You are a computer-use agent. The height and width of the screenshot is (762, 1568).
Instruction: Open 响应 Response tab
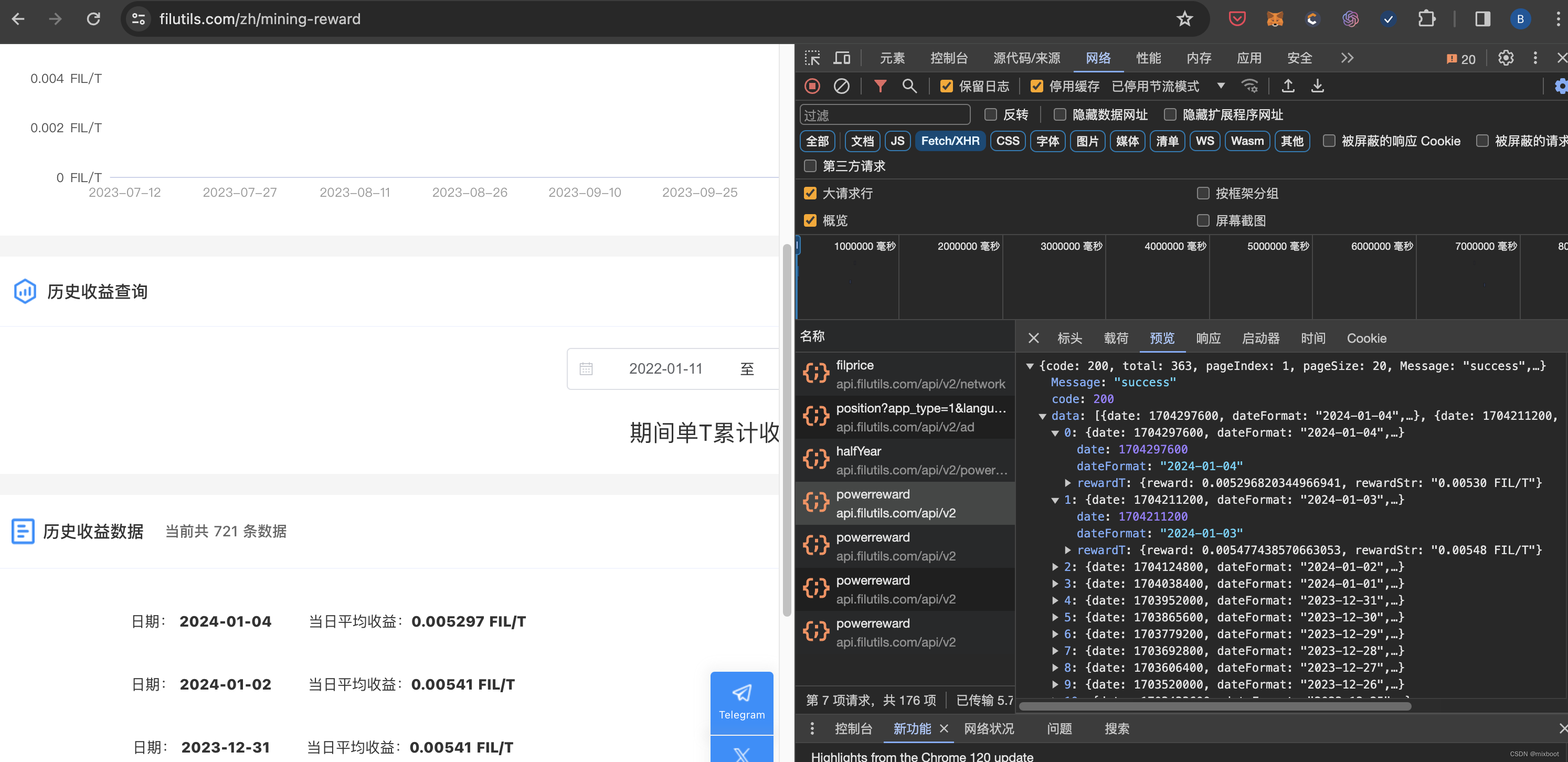[1207, 338]
